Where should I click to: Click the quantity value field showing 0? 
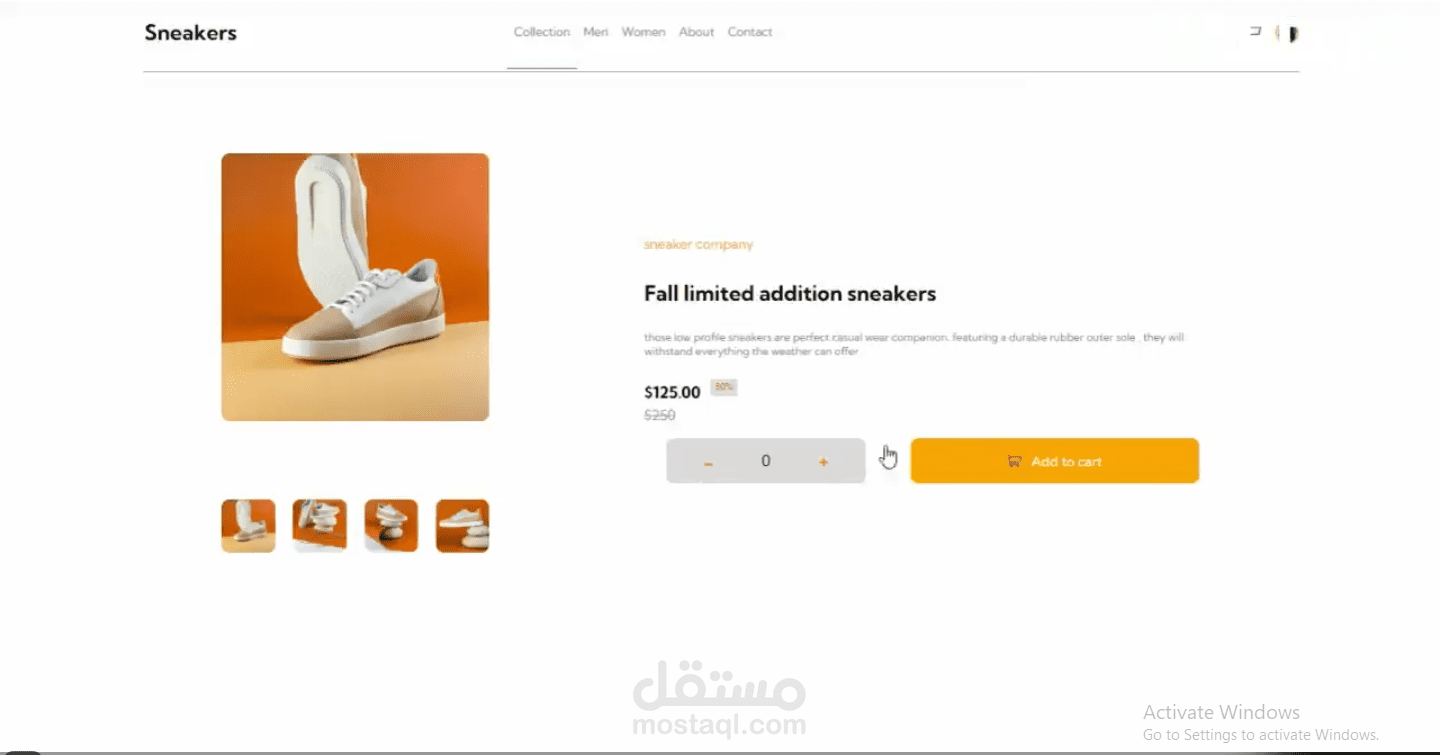tap(766, 461)
